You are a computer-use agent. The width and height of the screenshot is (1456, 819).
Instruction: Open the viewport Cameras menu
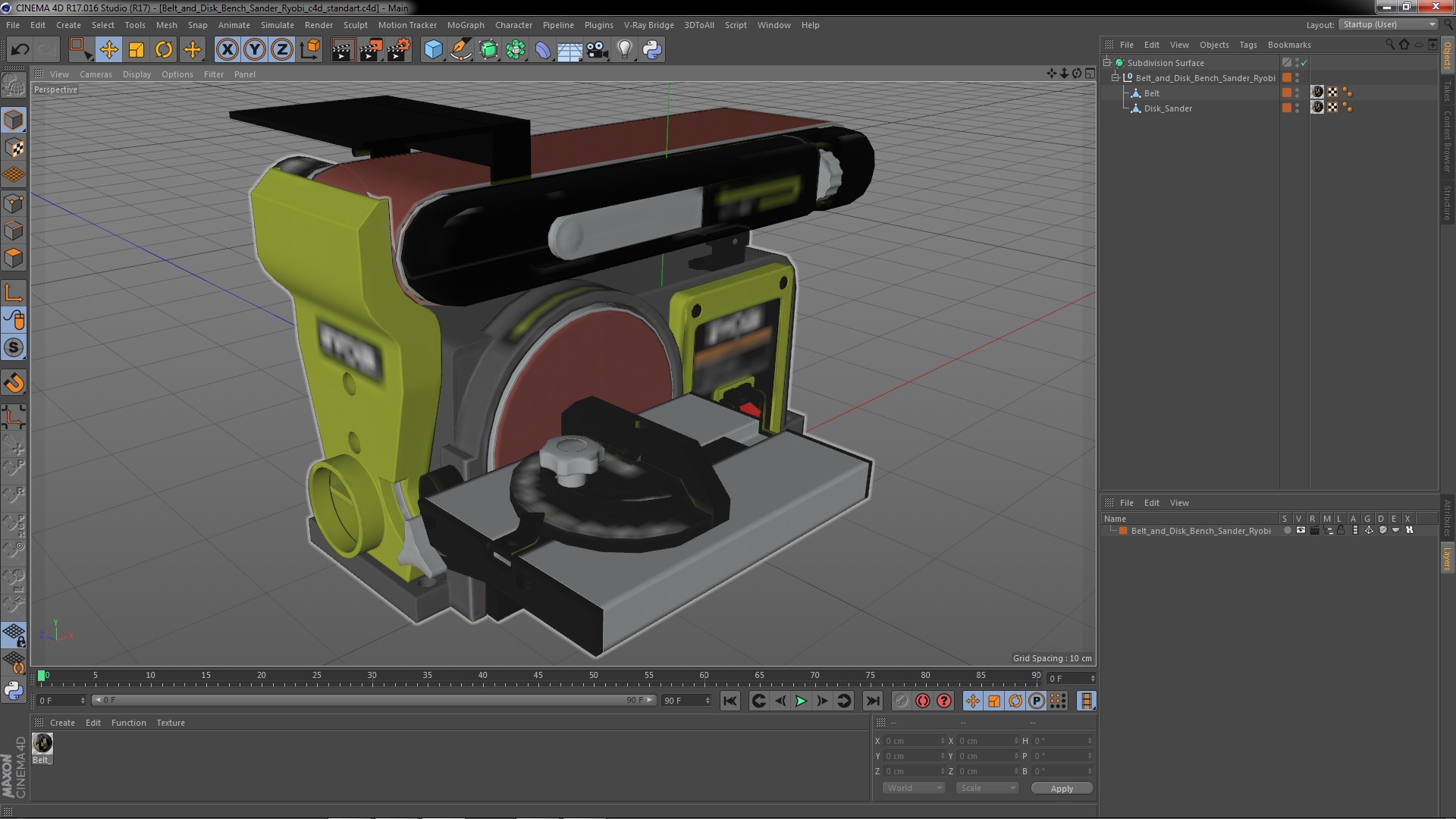click(x=96, y=74)
